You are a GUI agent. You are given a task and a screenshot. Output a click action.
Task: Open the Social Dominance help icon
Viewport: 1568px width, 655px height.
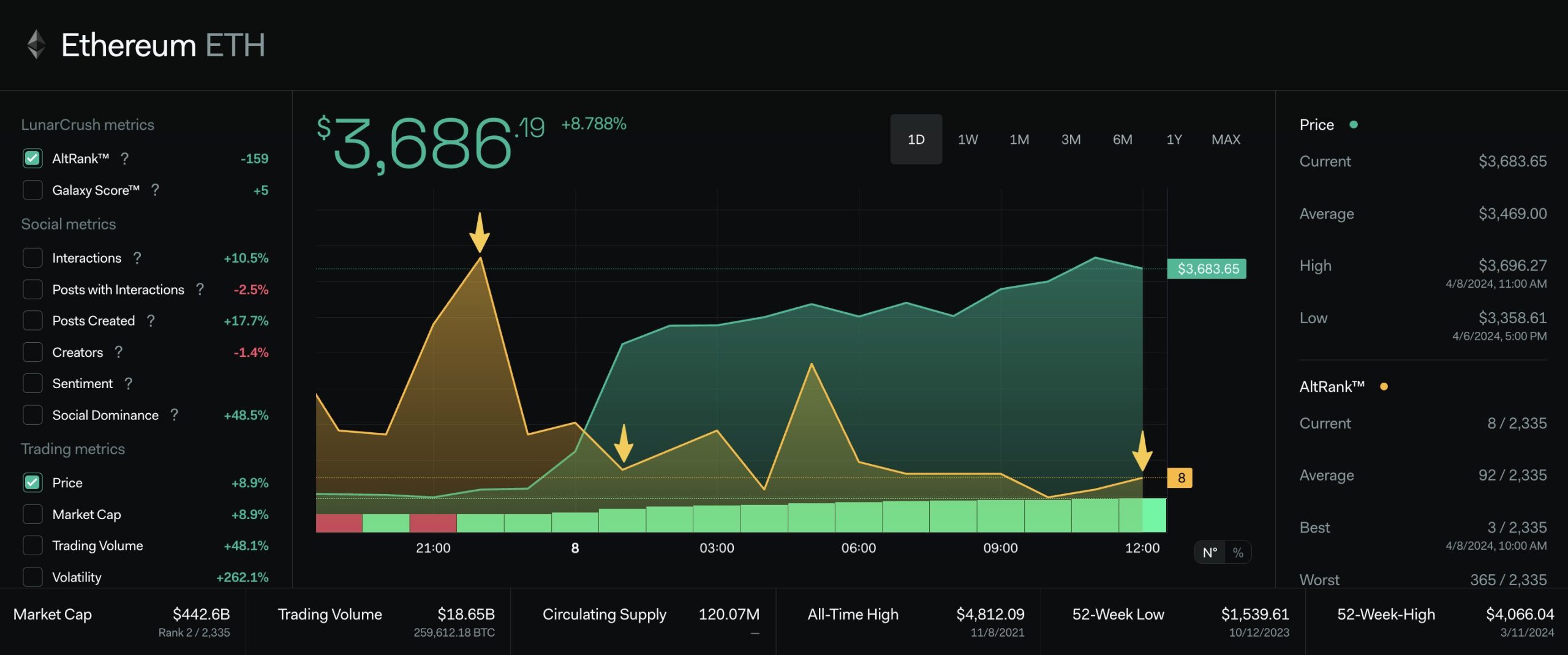pyautogui.click(x=175, y=415)
